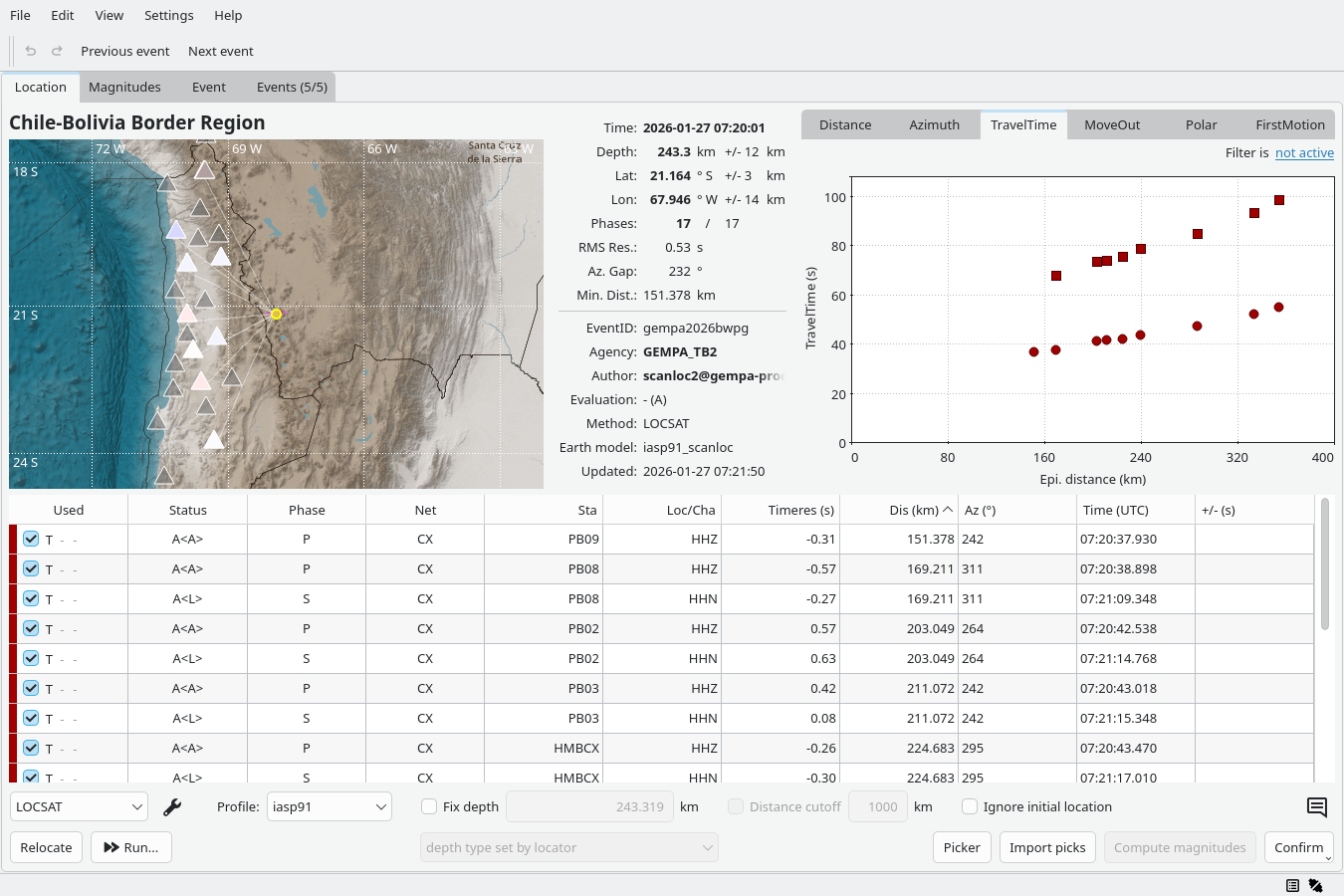
Task: Click the yellow epicenter marker on the map
Action: (276, 315)
